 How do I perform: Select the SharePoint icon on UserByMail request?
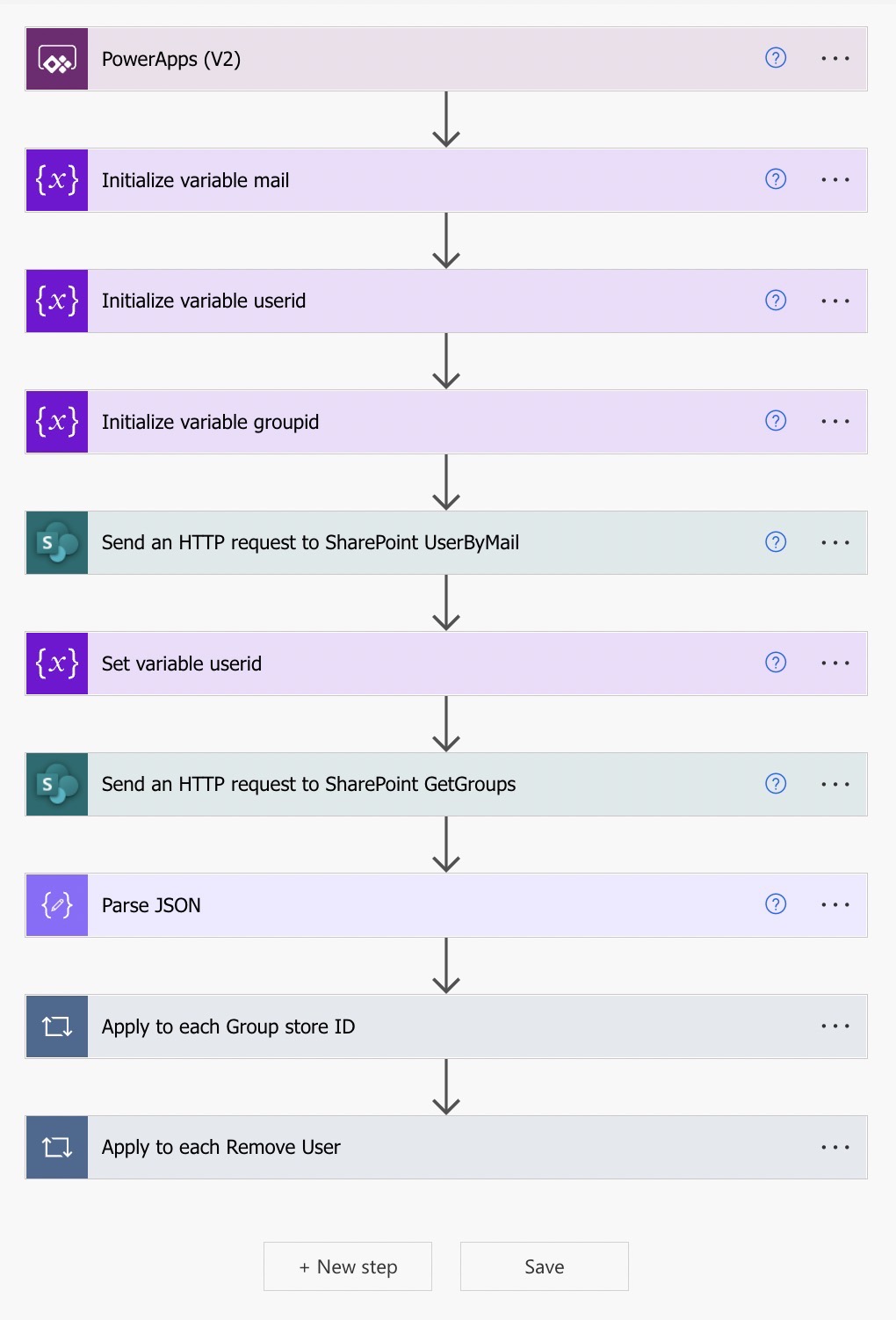pos(56,542)
